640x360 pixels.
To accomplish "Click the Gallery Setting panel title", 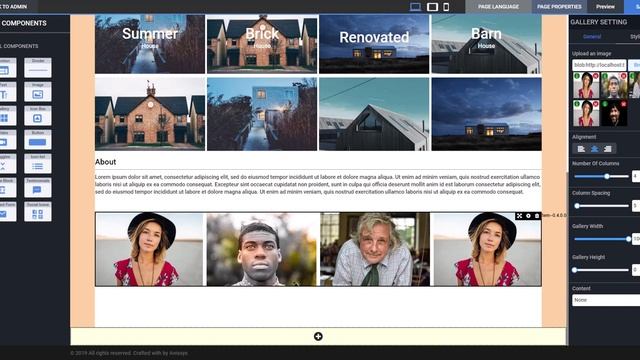I will [x=598, y=22].
